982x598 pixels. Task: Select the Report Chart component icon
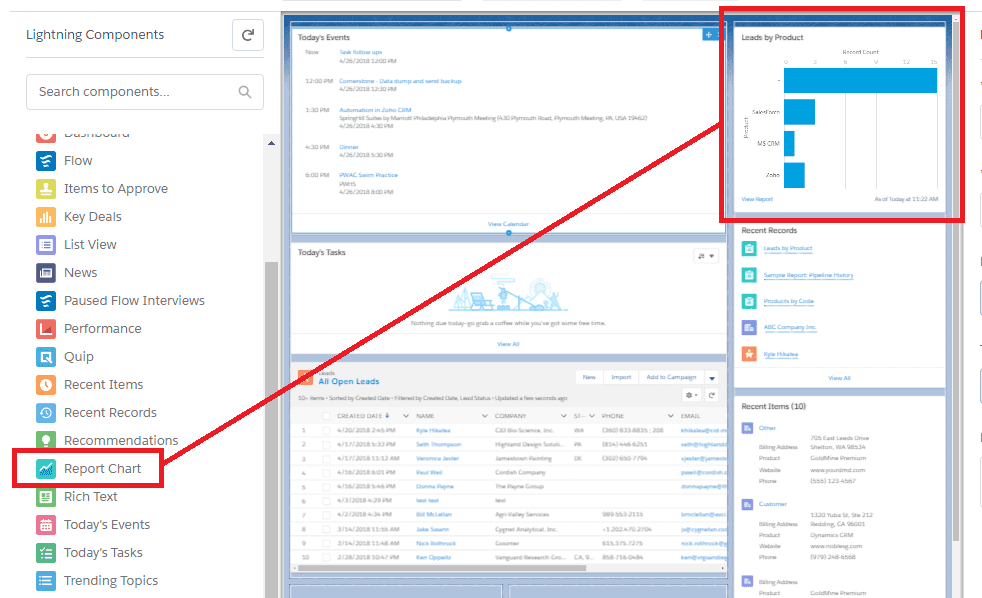point(46,468)
